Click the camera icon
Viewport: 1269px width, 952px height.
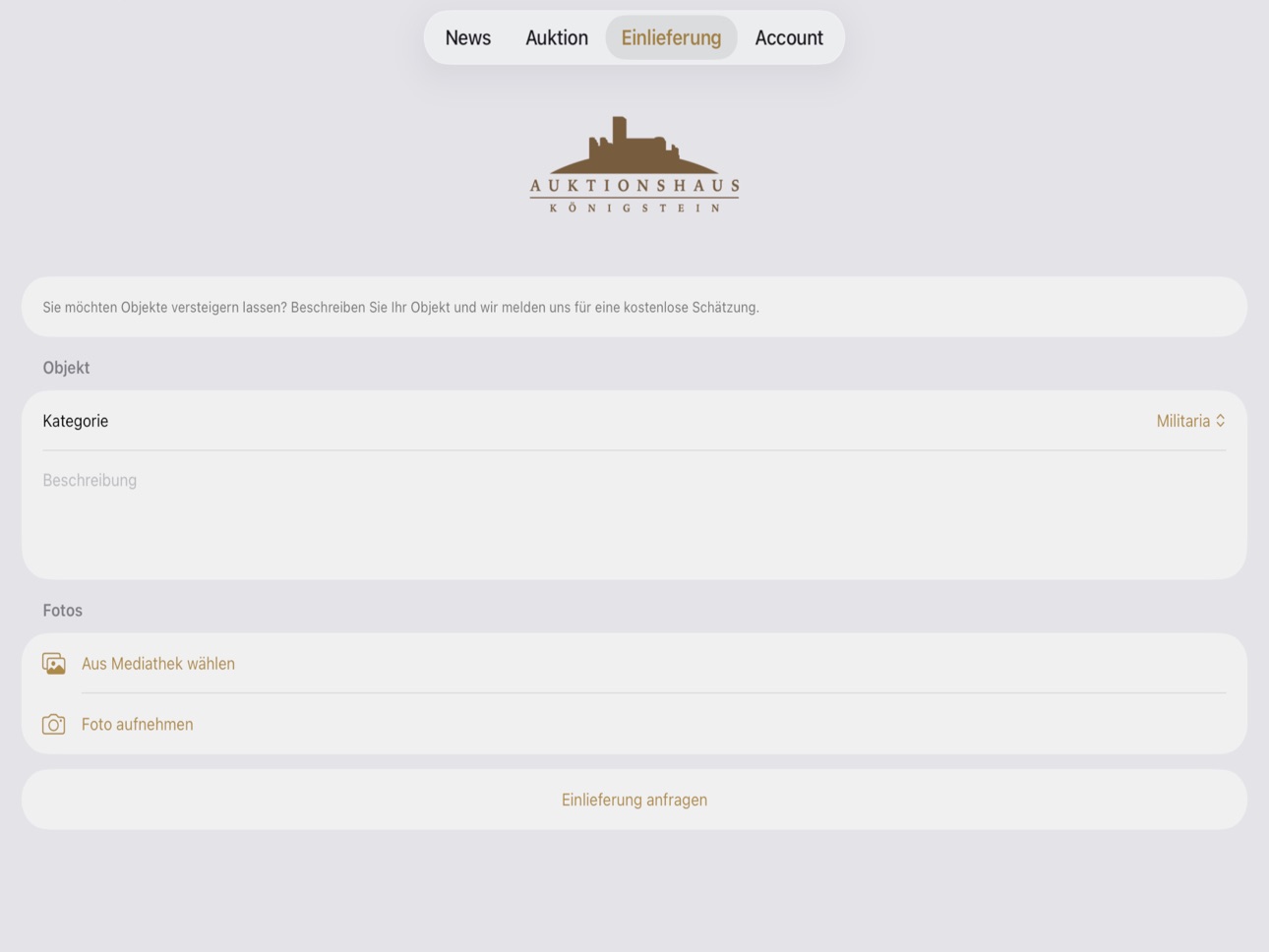point(54,725)
